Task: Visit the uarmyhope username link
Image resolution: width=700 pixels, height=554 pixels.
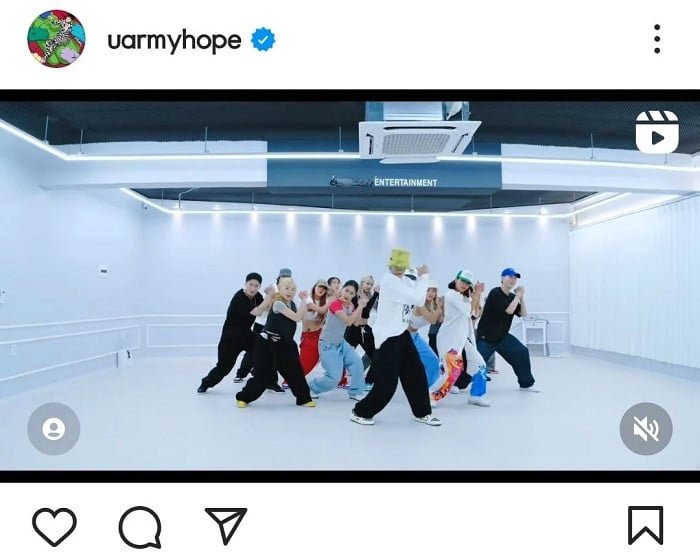Action: click(174, 41)
